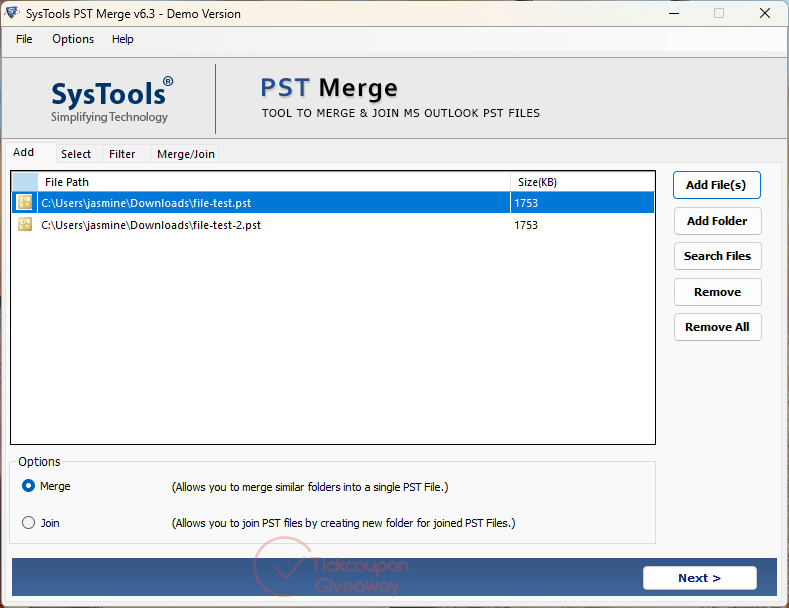
Task: Click the Remove All button
Action: (718, 327)
